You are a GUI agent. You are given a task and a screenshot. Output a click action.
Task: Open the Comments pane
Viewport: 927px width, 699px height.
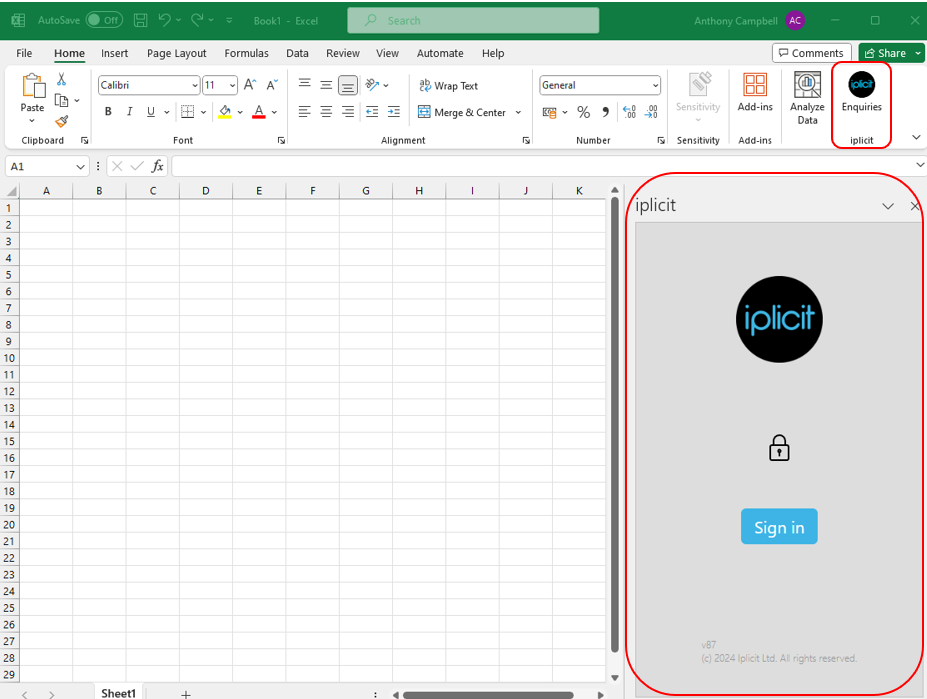point(811,53)
